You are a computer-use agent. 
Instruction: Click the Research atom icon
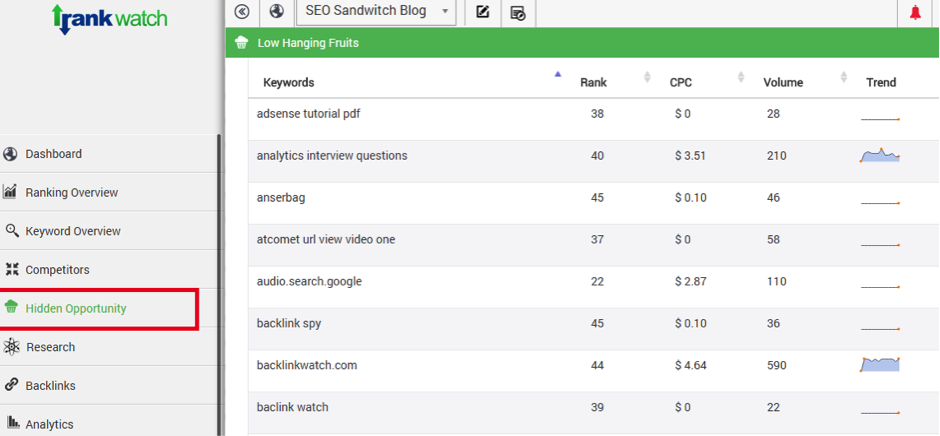pos(11,347)
